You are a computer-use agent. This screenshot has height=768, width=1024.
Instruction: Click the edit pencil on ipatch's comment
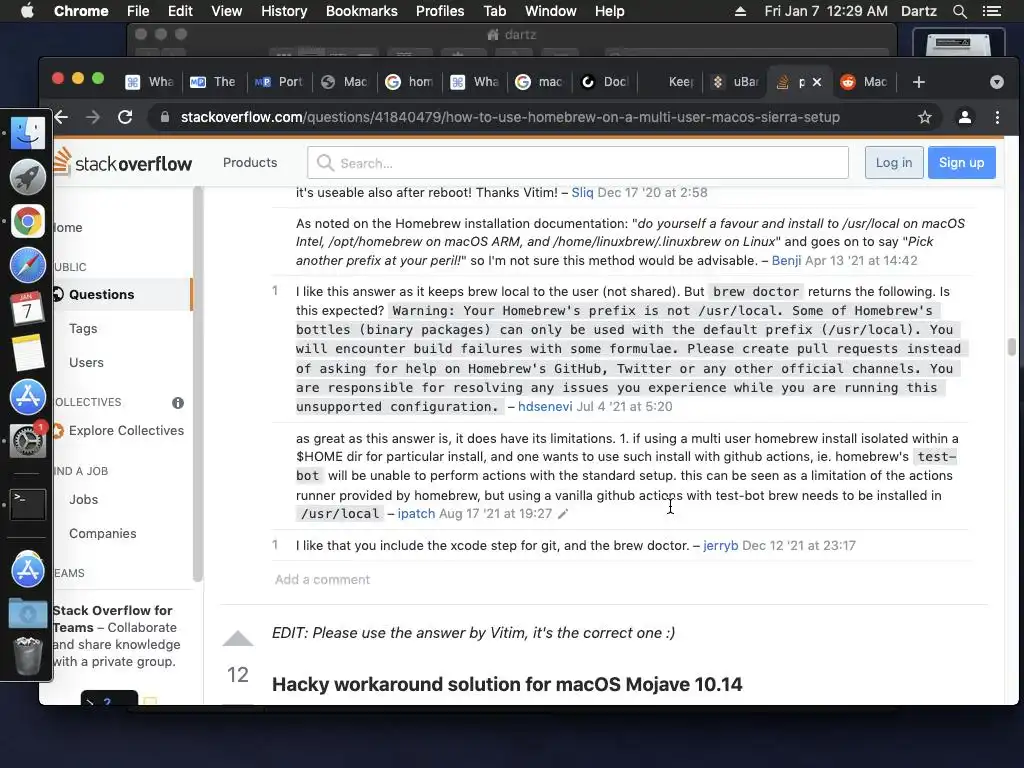pos(563,514)
